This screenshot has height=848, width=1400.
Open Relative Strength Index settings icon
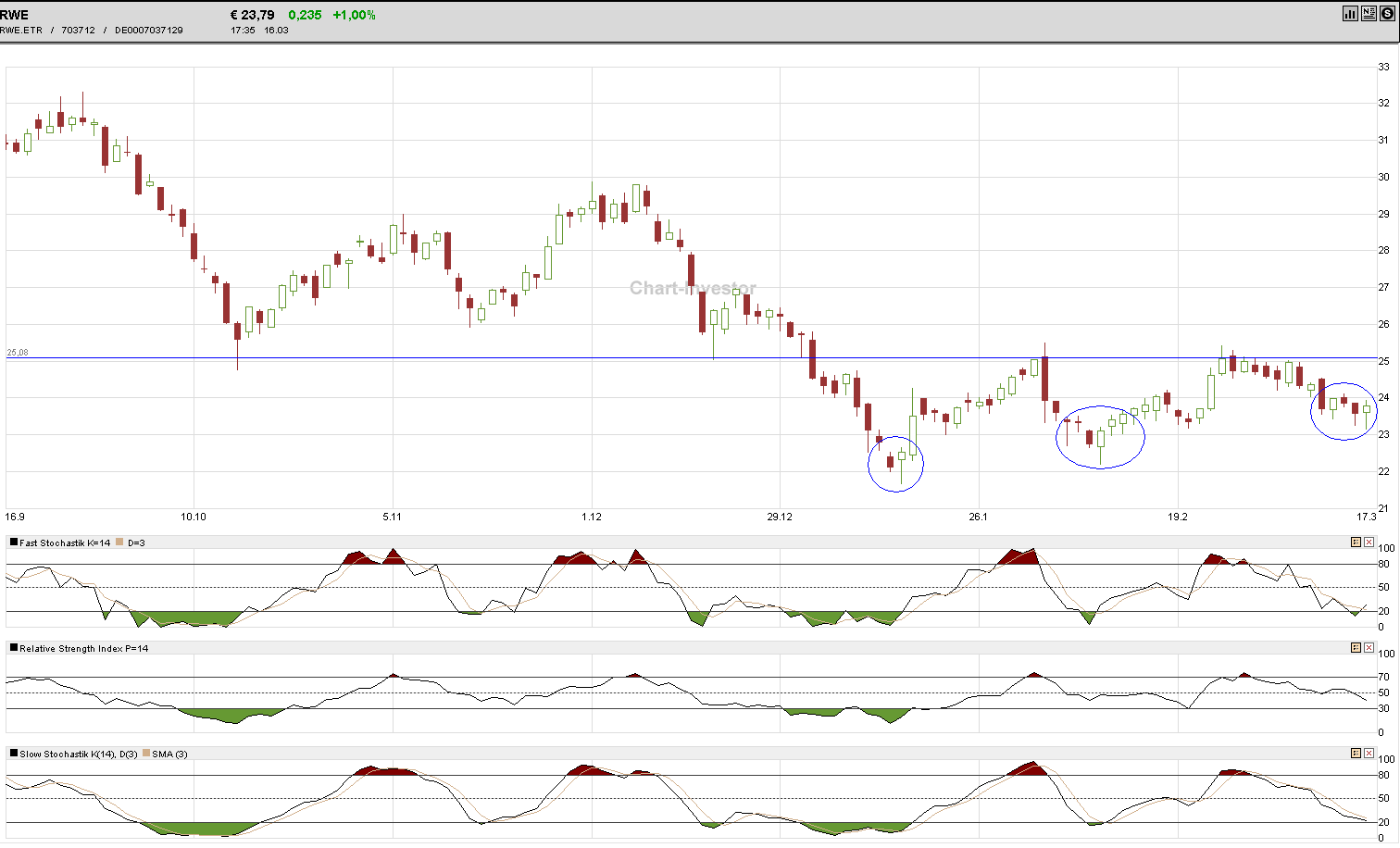(1356, 648)
